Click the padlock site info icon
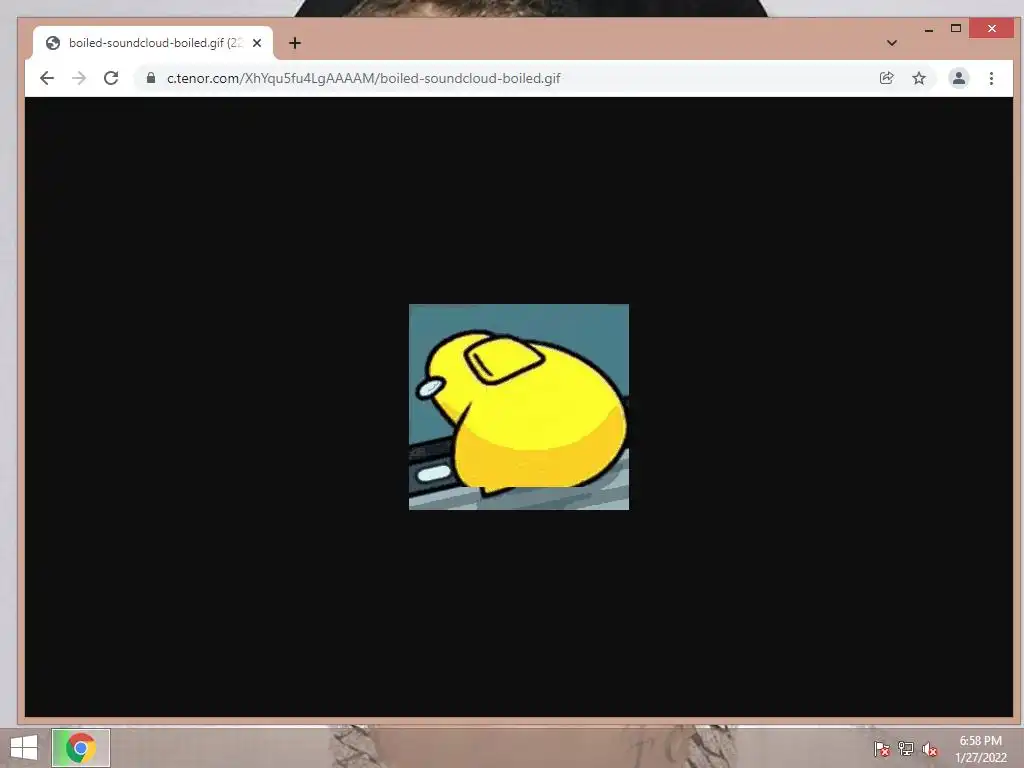 (x=151, y=78)
